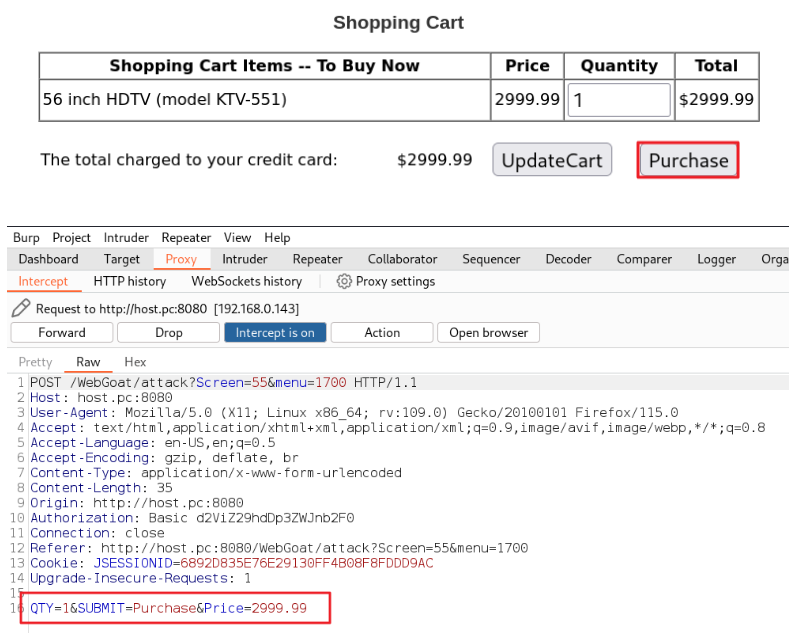
Task: Open the Logger tab
Action: click(x=717, y=259)
